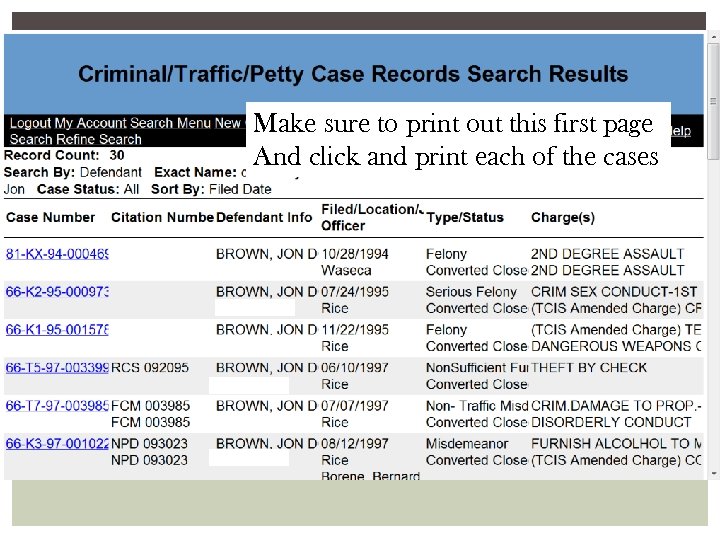Click citation RCS 092095
Viewport: 720px width, 540px height.
(x=150, y=368)
